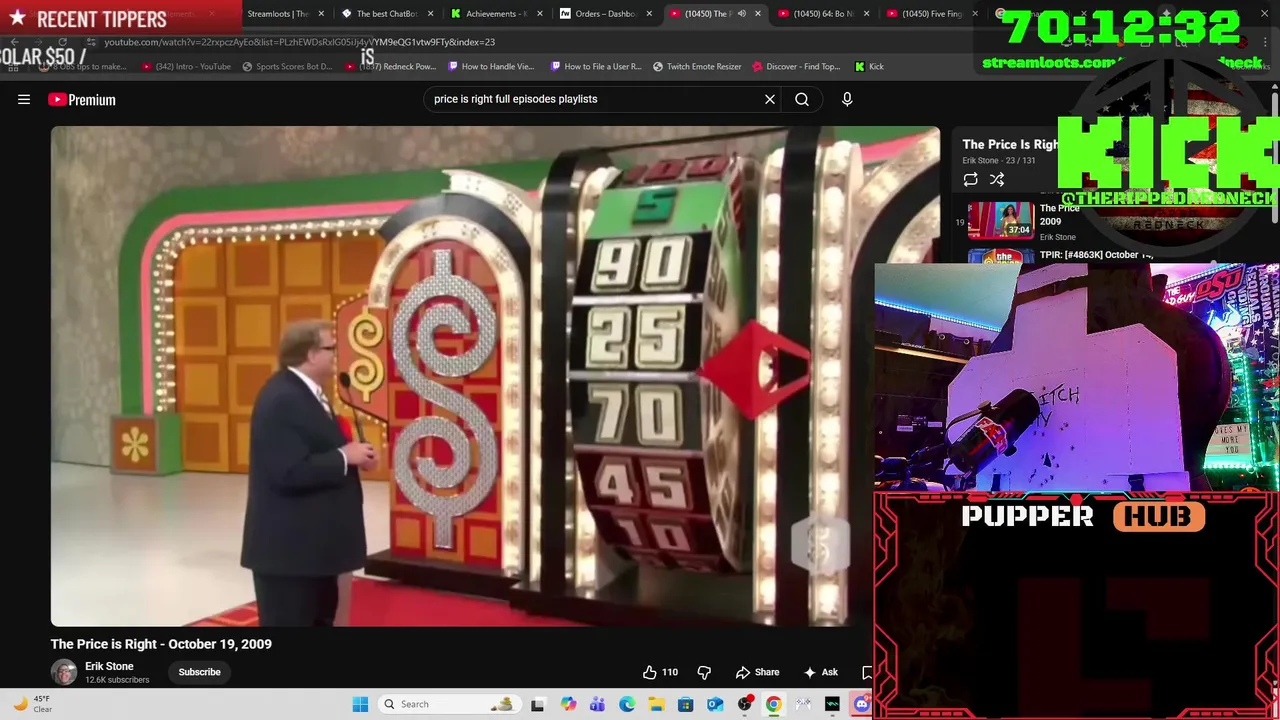
Task: Open Task View on the taskbar
Action: (538, 704)
